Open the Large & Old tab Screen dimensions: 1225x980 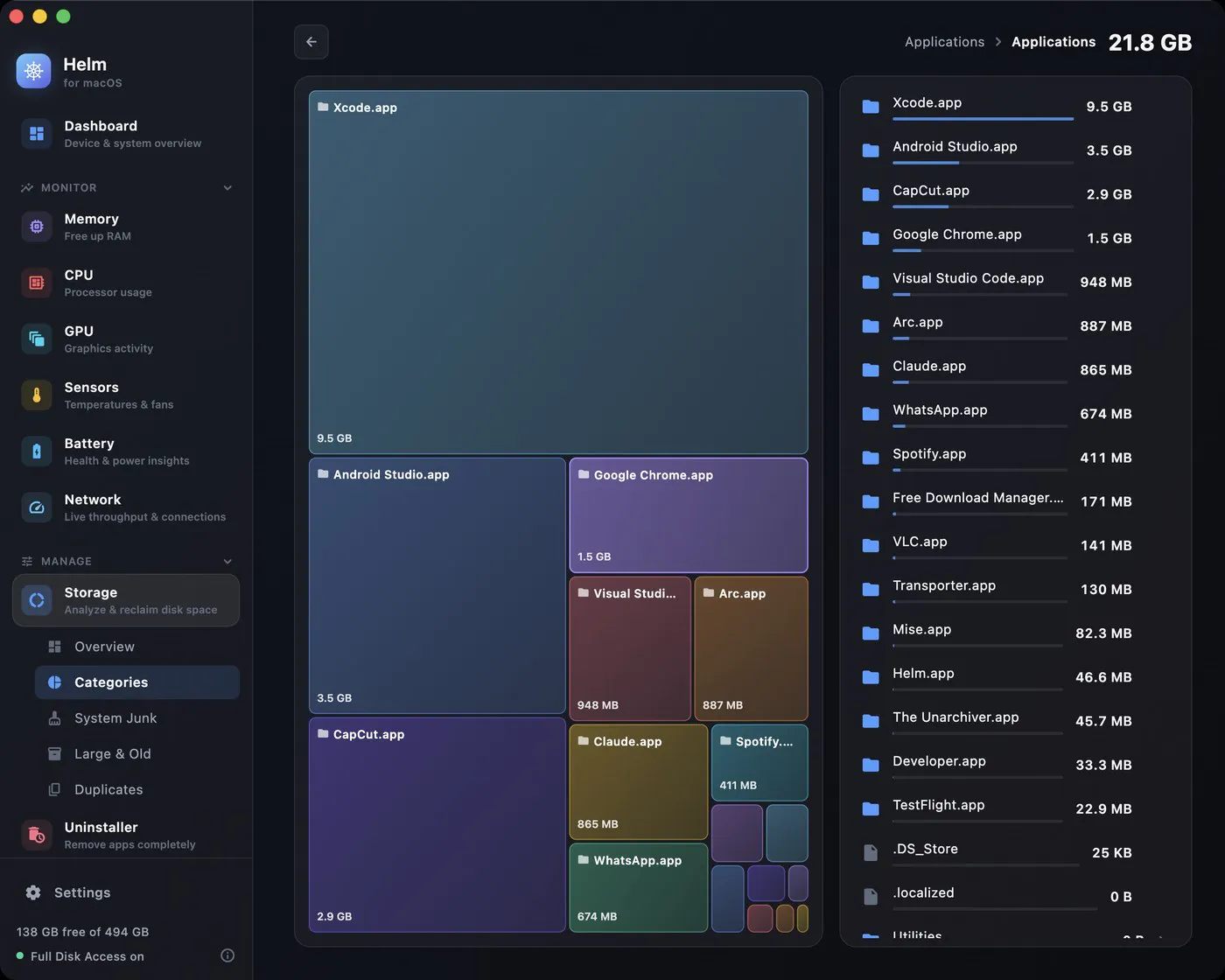[137, 754]
